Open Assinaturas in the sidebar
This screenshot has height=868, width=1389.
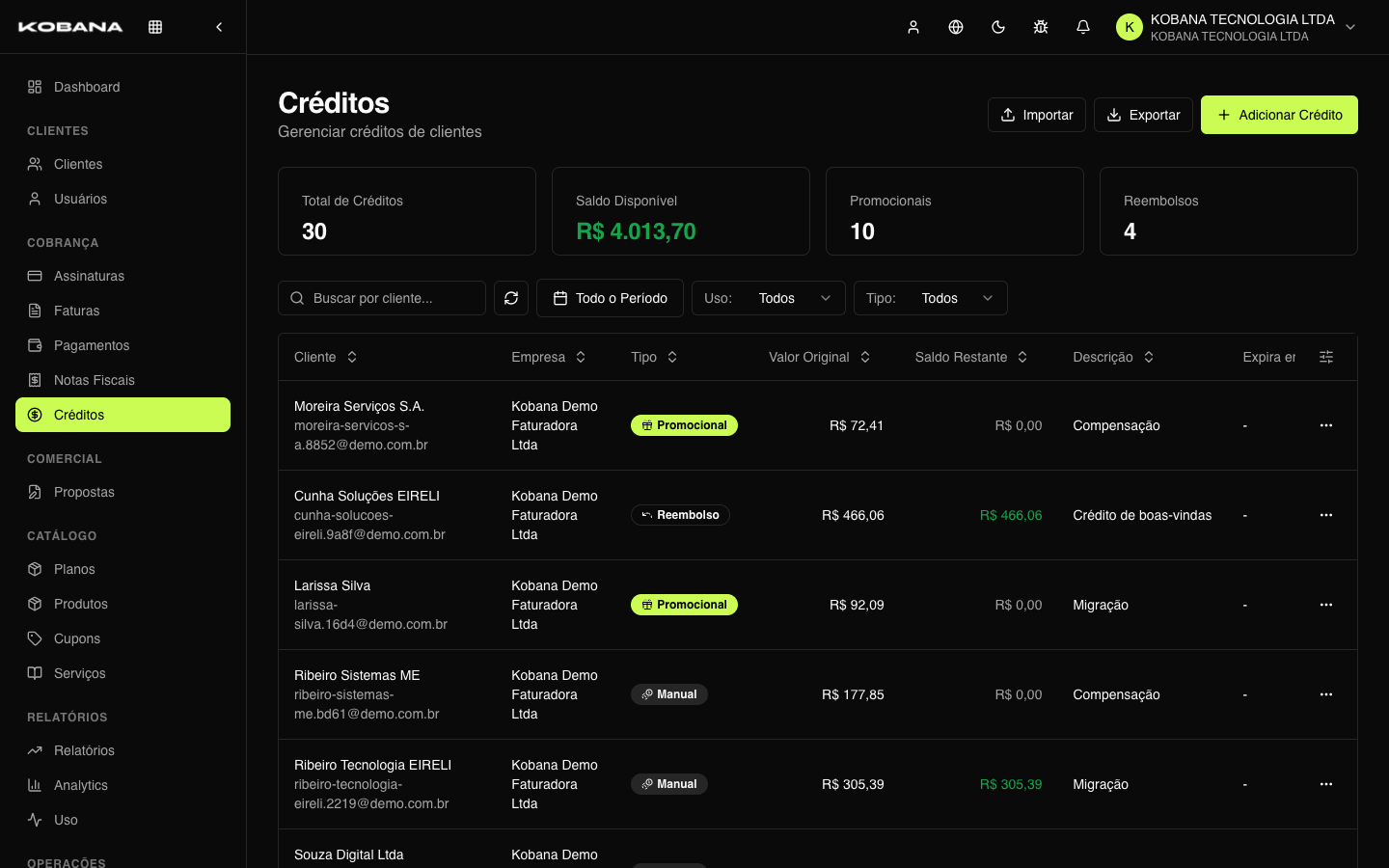pyautogui.click(x=123, y=276)
